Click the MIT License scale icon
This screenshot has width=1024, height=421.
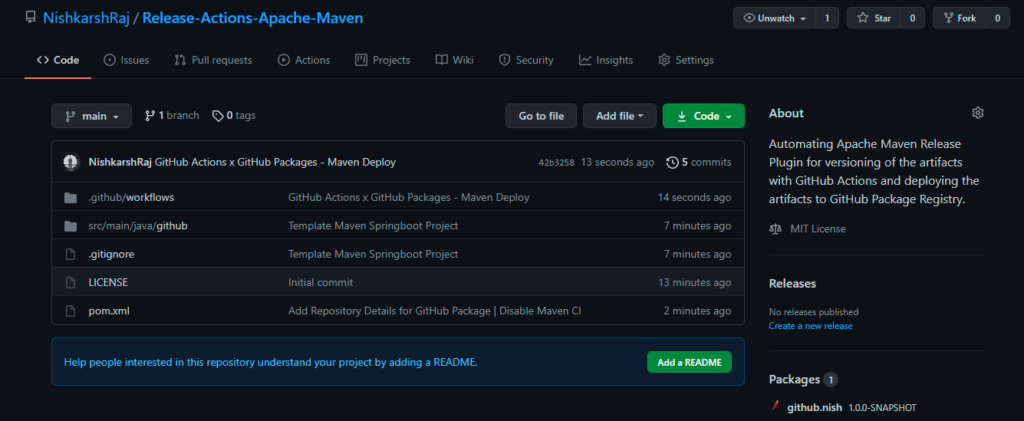[x=776, y=229]
